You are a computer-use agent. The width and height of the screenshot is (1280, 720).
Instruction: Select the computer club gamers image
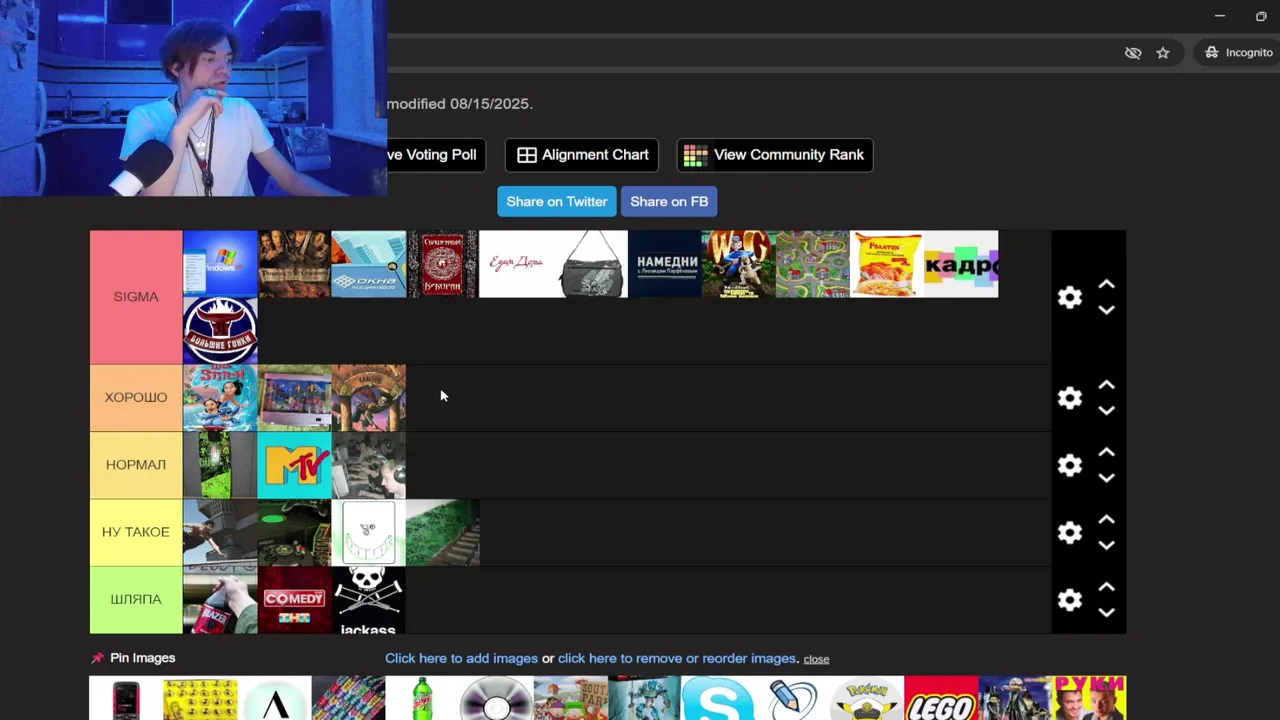[x=369, y=465]
